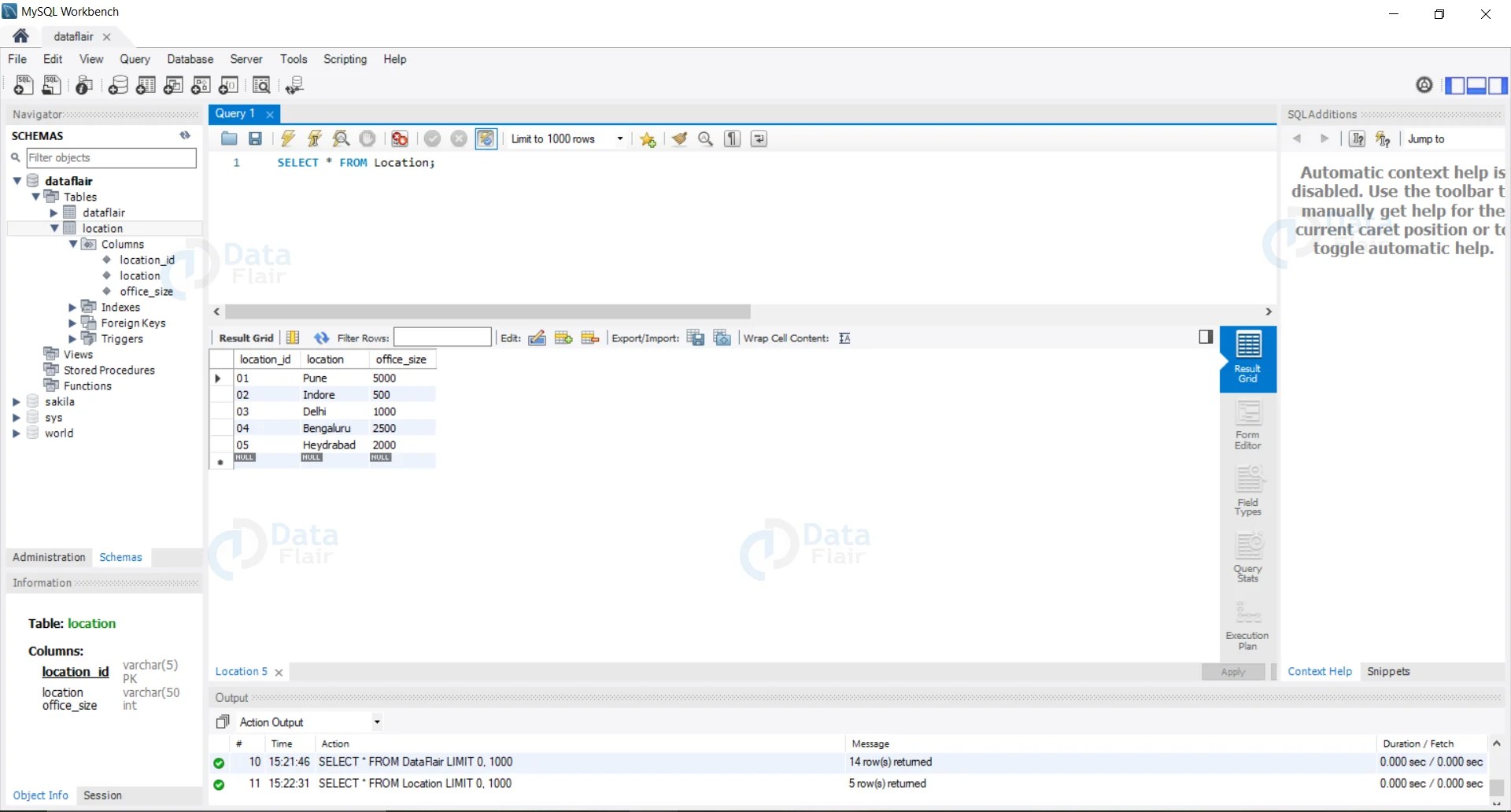Create a new table icon in toolbar
The width and height of the screenshot is (1511, 812).
146,85
